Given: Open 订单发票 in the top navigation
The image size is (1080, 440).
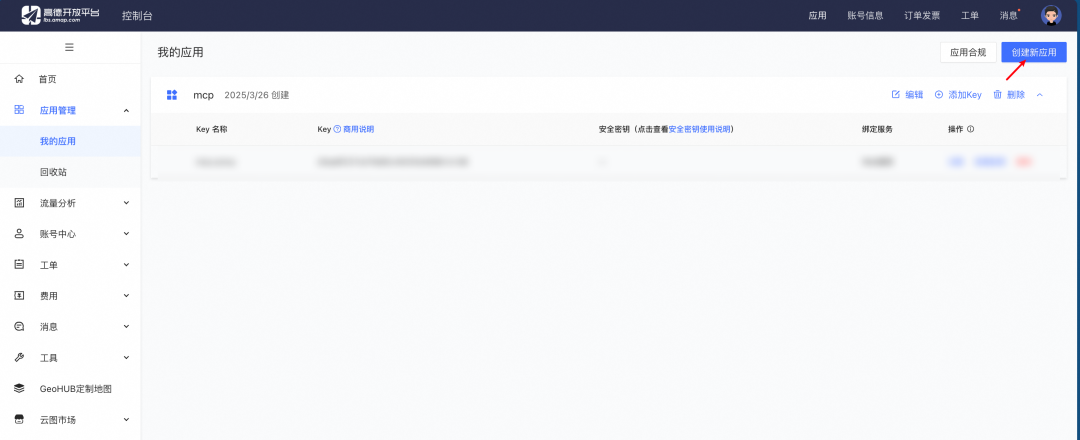Looking at the screenshot, I should point(922,15).
